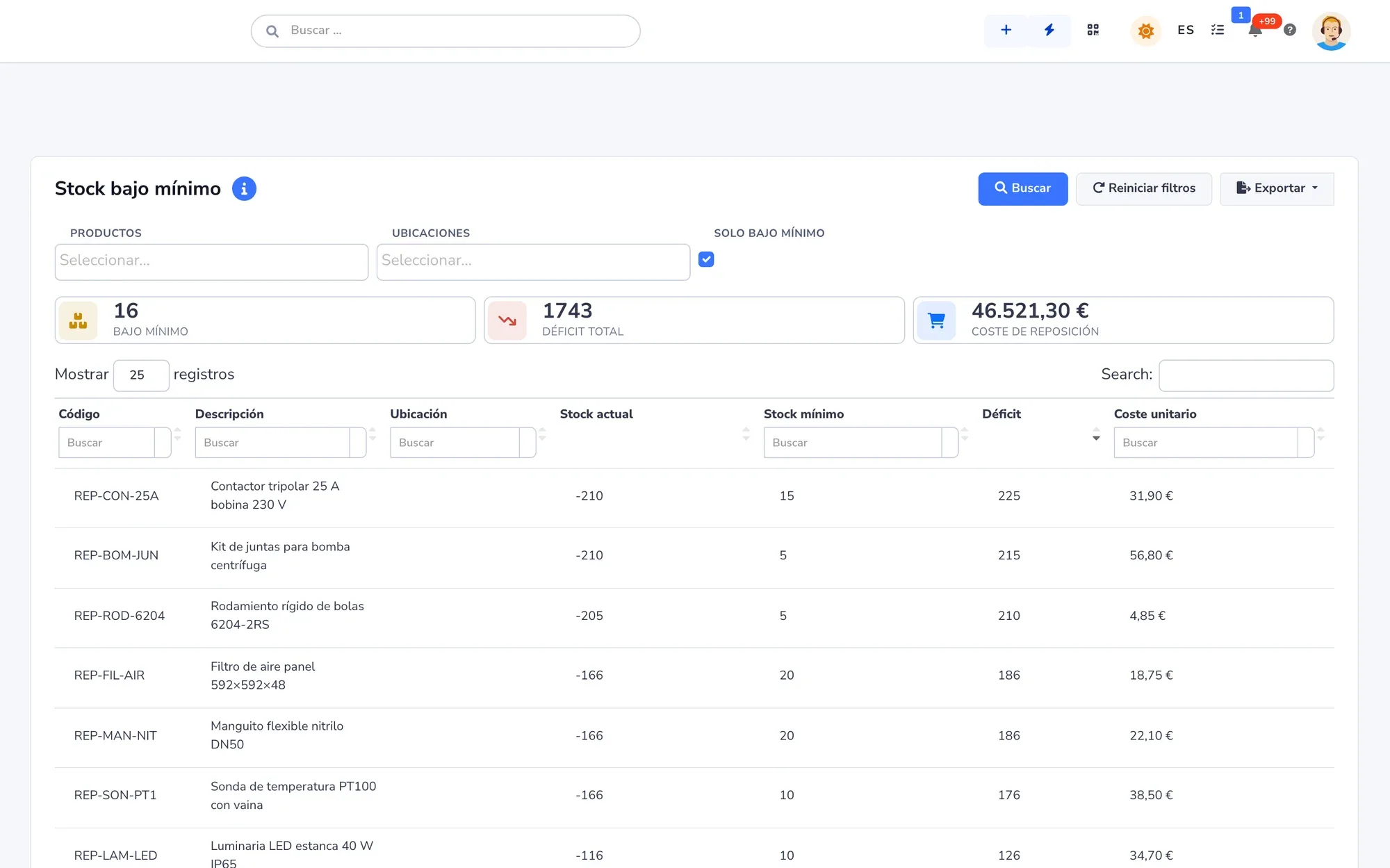The height and width of the screenshot is (868, 1390).
Task: Open the task checklist icon
Action: [1218, 30]
